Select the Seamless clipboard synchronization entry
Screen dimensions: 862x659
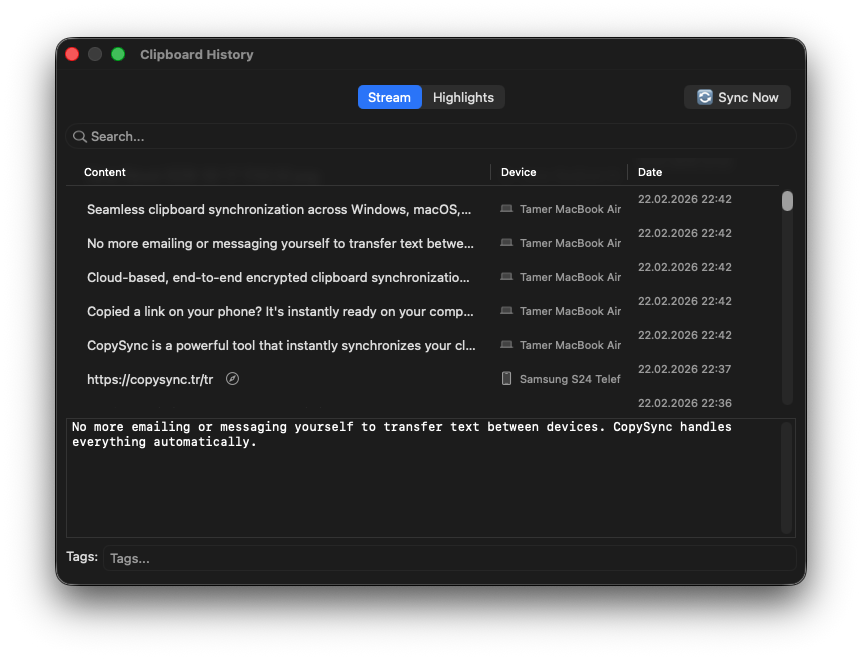(x=280, y=208)
